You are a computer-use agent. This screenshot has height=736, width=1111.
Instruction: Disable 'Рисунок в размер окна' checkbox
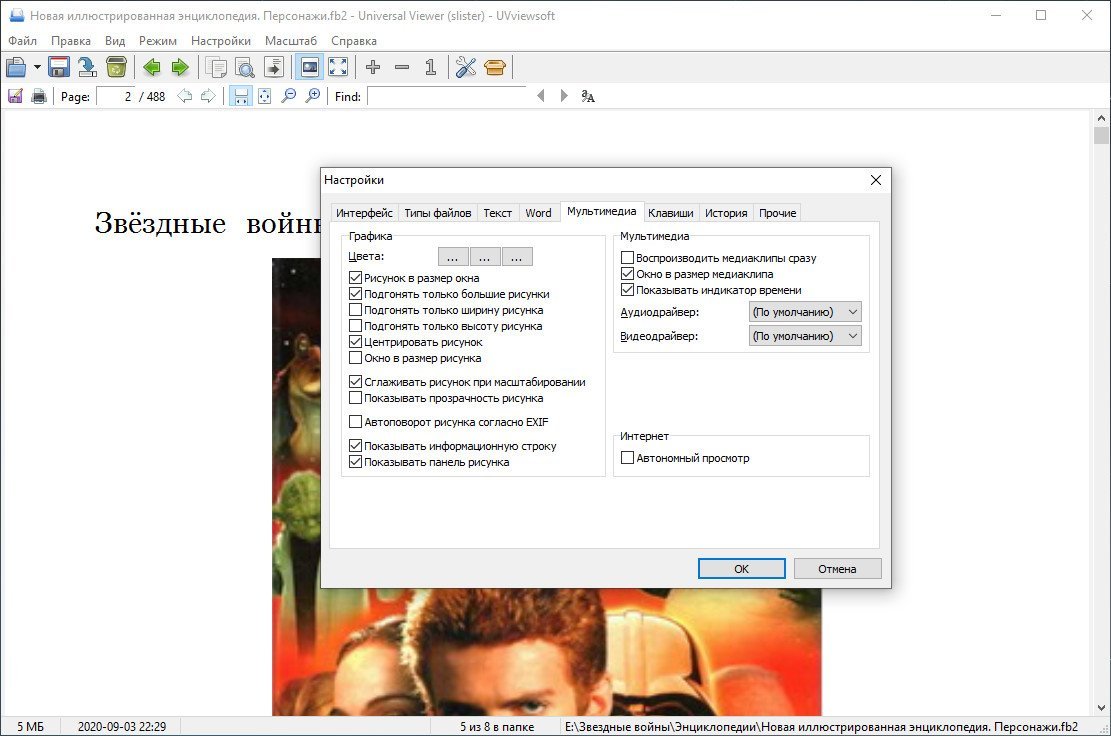click(355, 278)
